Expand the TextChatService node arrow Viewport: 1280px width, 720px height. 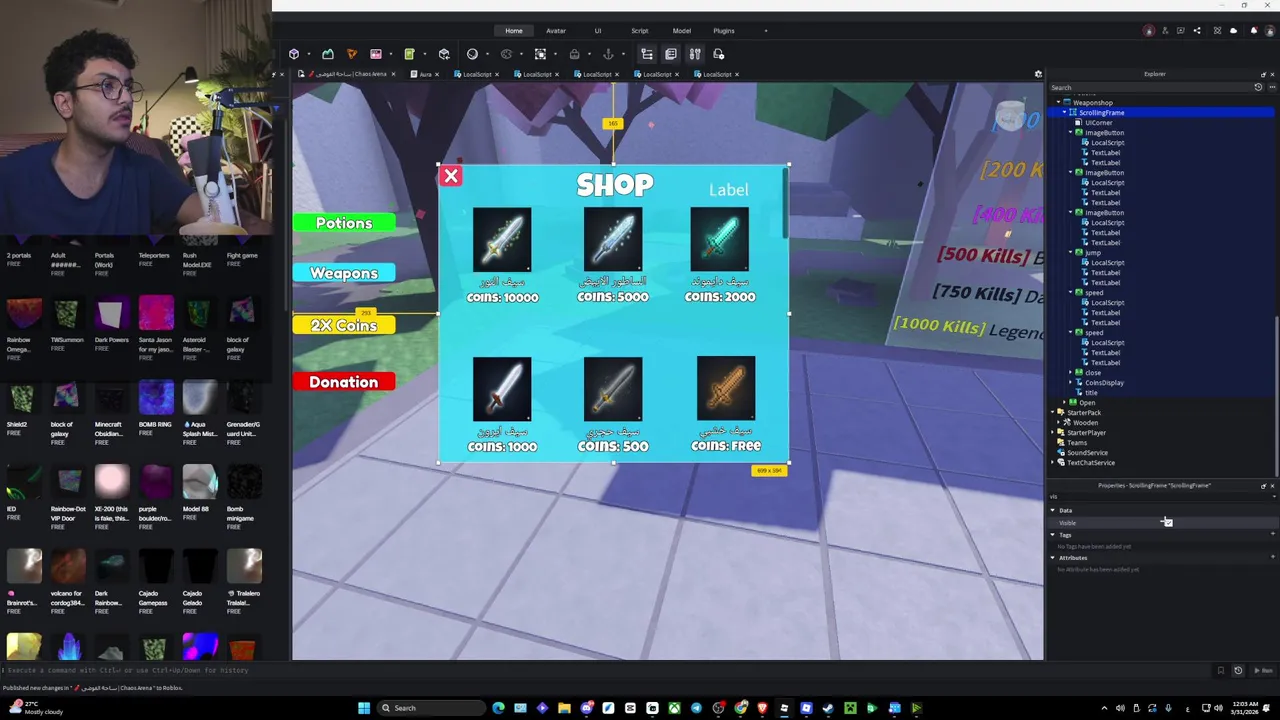[1053, 463]
